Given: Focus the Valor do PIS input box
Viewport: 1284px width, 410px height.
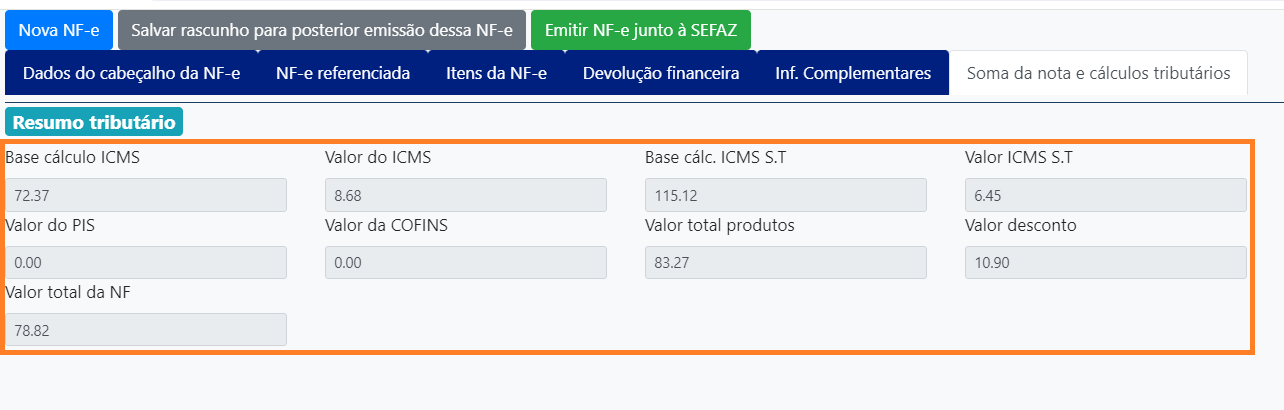Looking at the screenshot, I should 146,262.
